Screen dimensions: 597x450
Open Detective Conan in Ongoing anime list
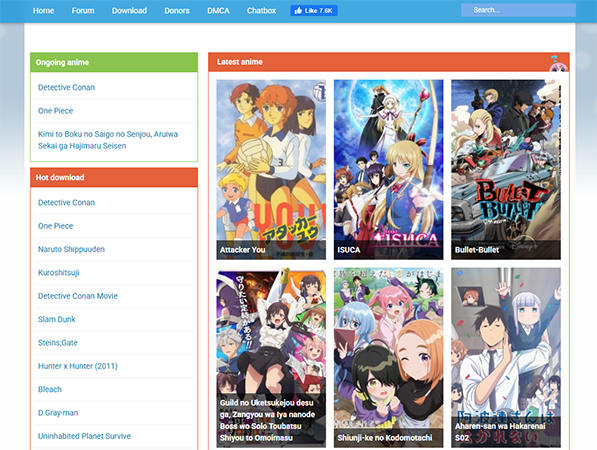coord(67,87)
